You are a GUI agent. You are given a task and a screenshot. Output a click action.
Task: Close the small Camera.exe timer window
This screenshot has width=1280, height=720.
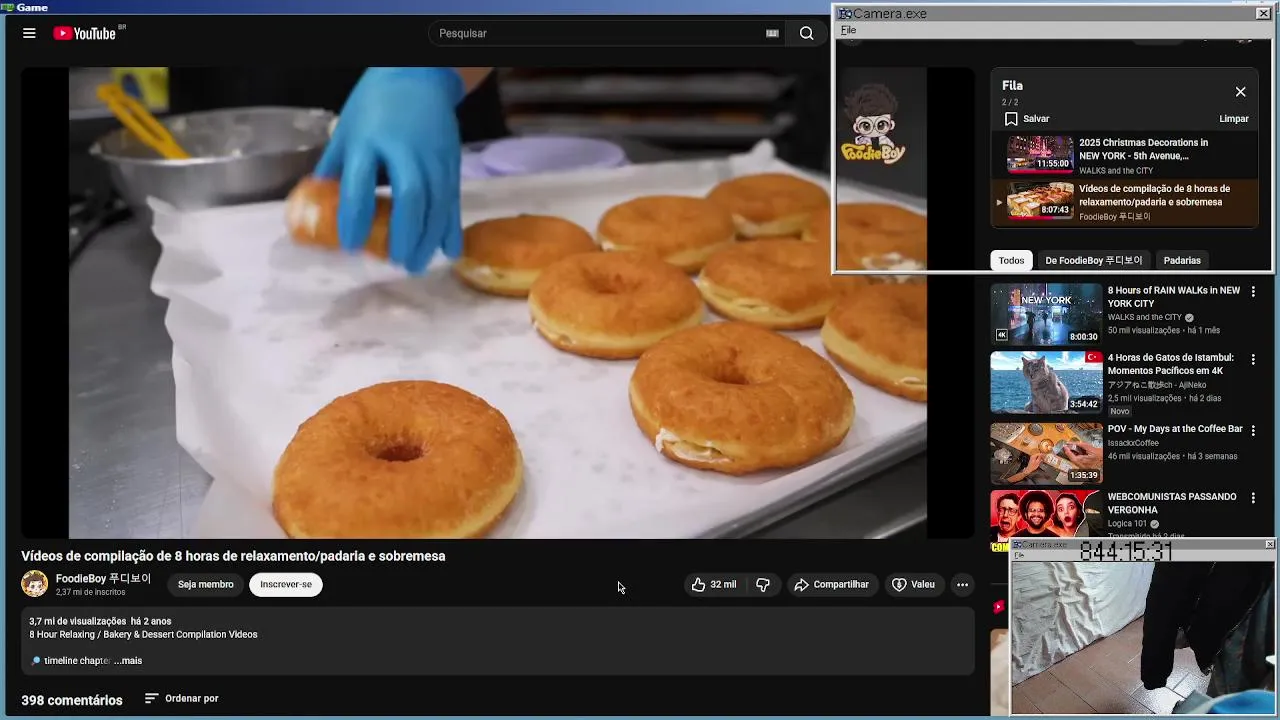[1270, 545]
